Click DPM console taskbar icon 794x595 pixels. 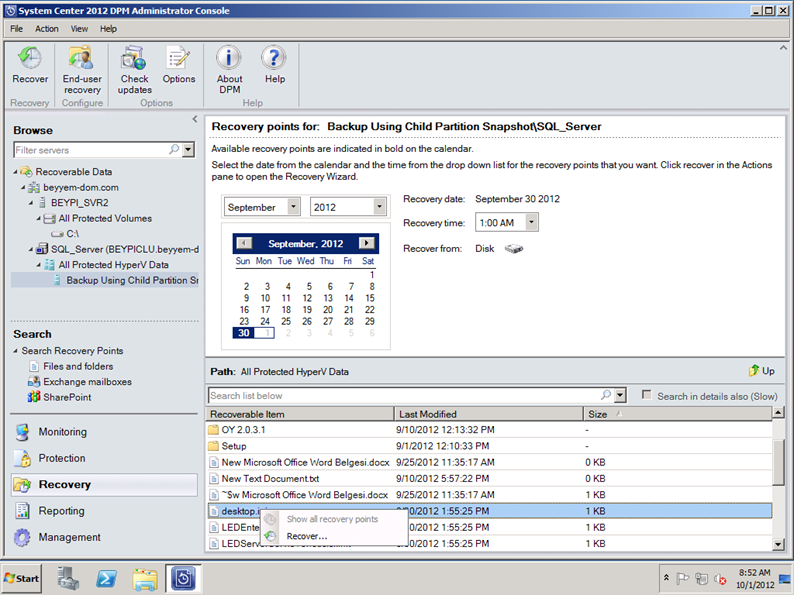point(183,578)
